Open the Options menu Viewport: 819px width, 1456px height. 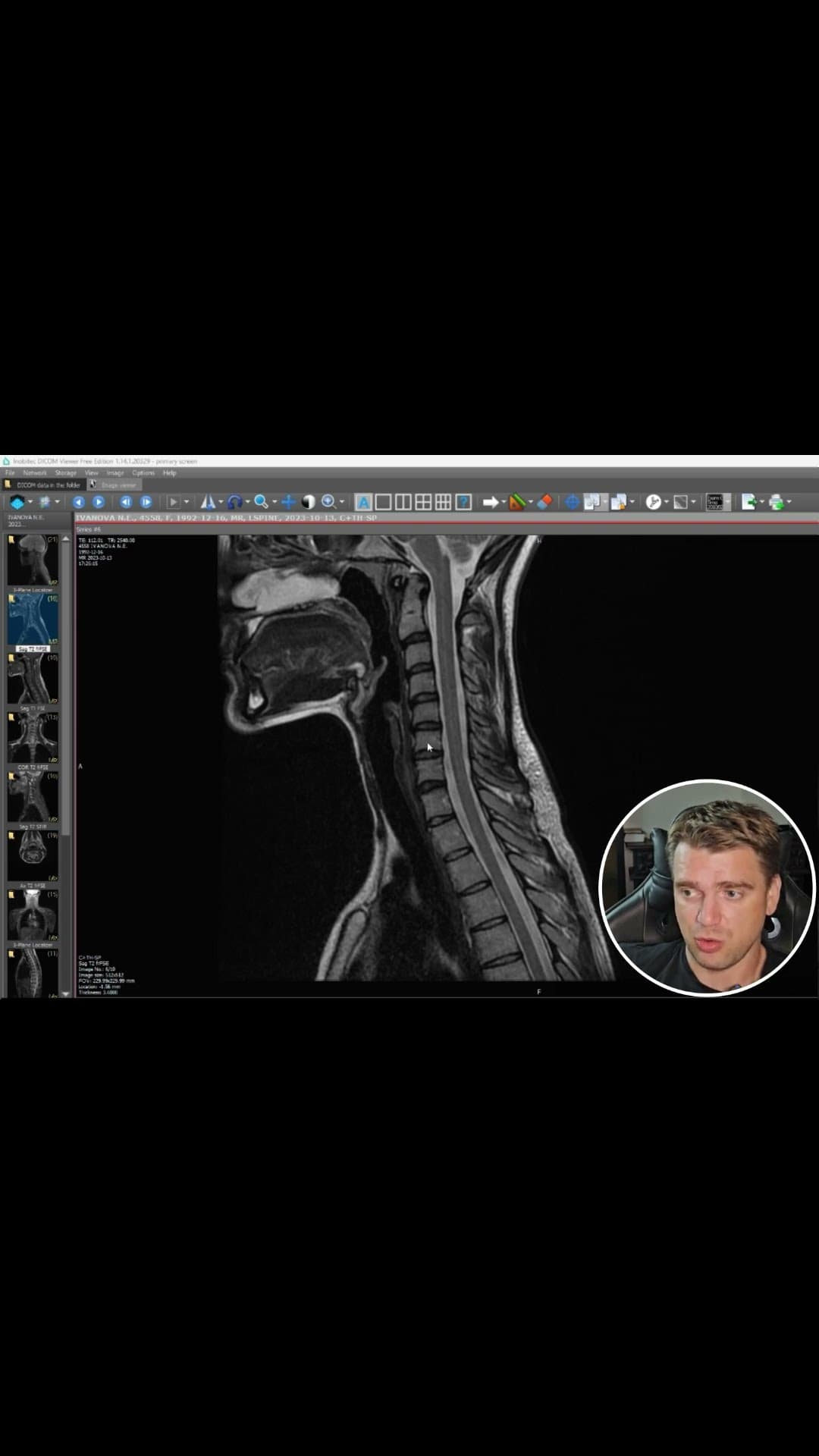pos(143,472)
